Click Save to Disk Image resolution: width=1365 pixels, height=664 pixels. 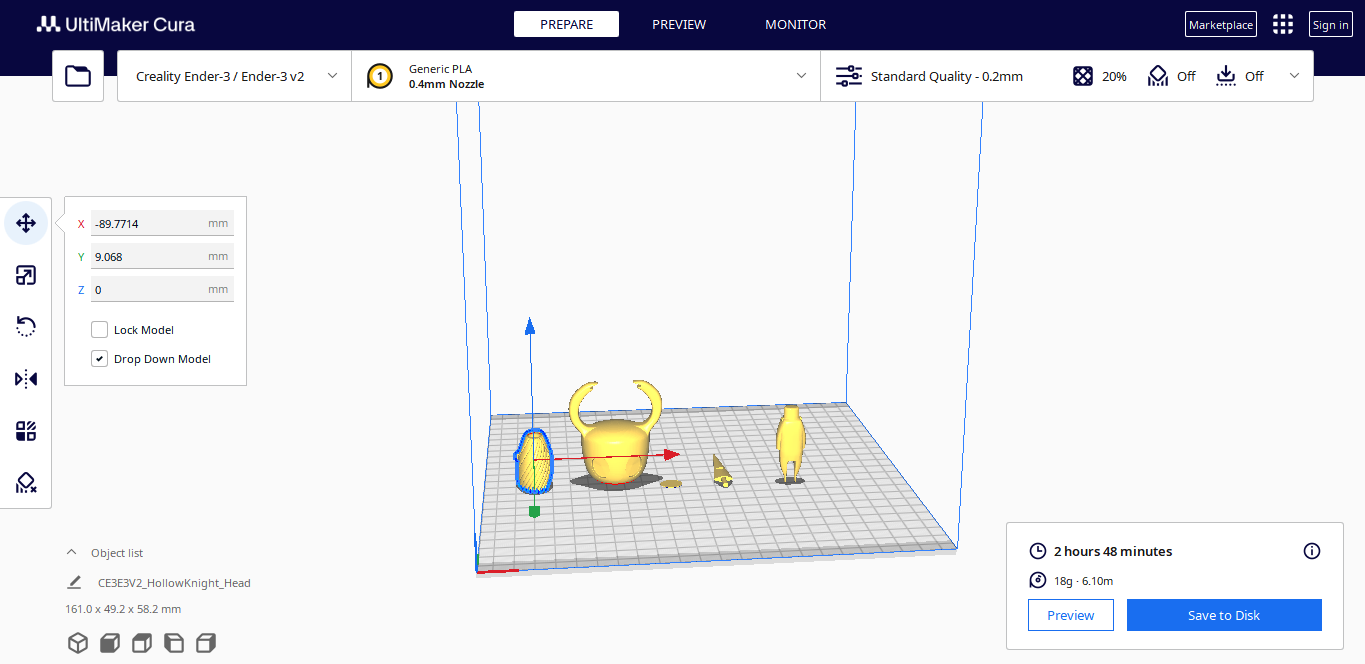[x=1224, y=615]
